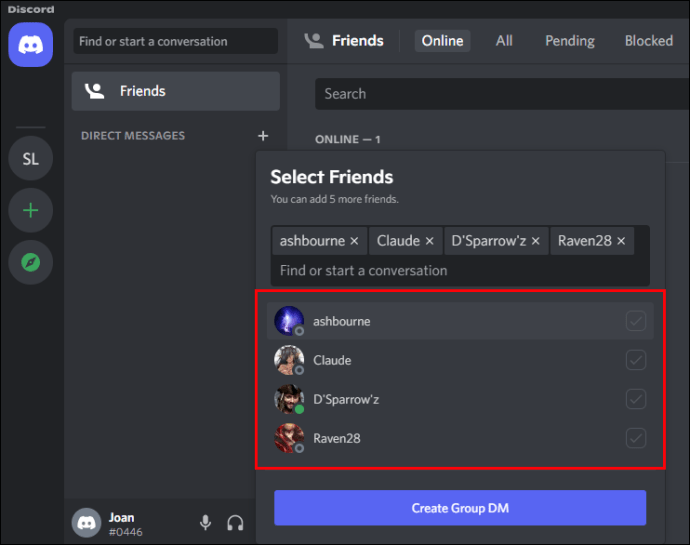Uncheck the ashbourne checkbox

[635, 321]
